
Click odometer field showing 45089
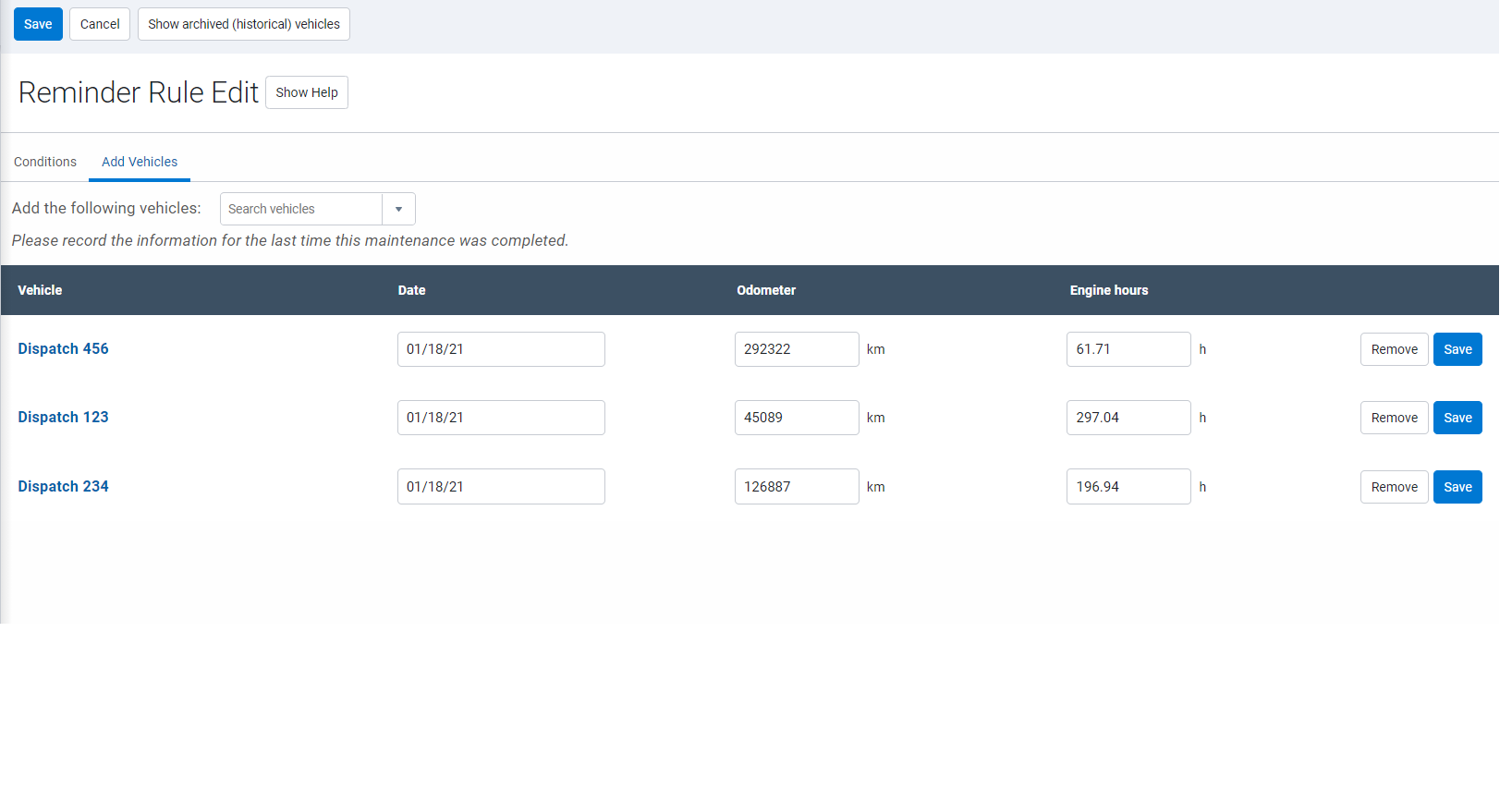pyautogui.click(x=797, y=418)
